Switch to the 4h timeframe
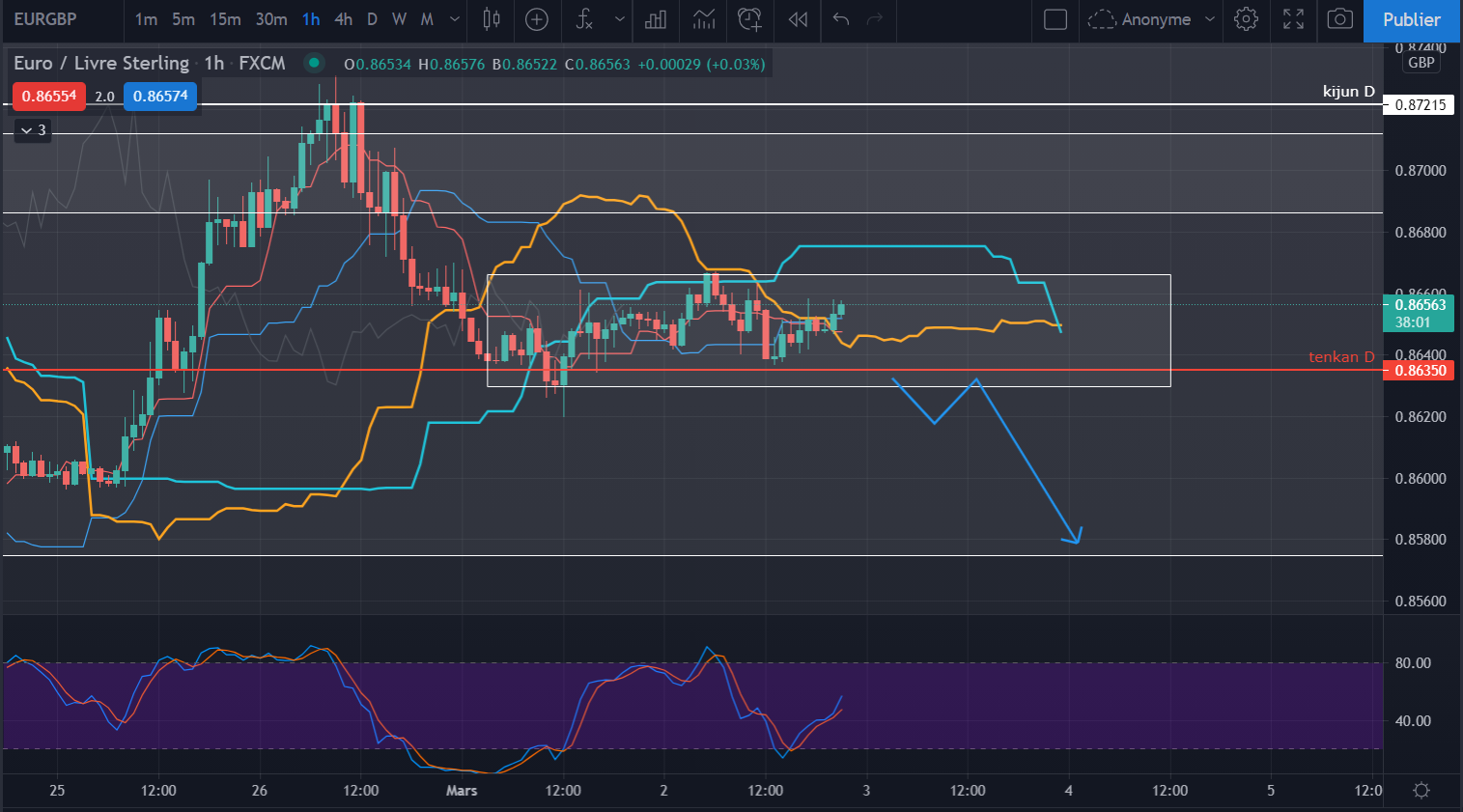This screenshot has width=1463, height=812. click(343, 19)
